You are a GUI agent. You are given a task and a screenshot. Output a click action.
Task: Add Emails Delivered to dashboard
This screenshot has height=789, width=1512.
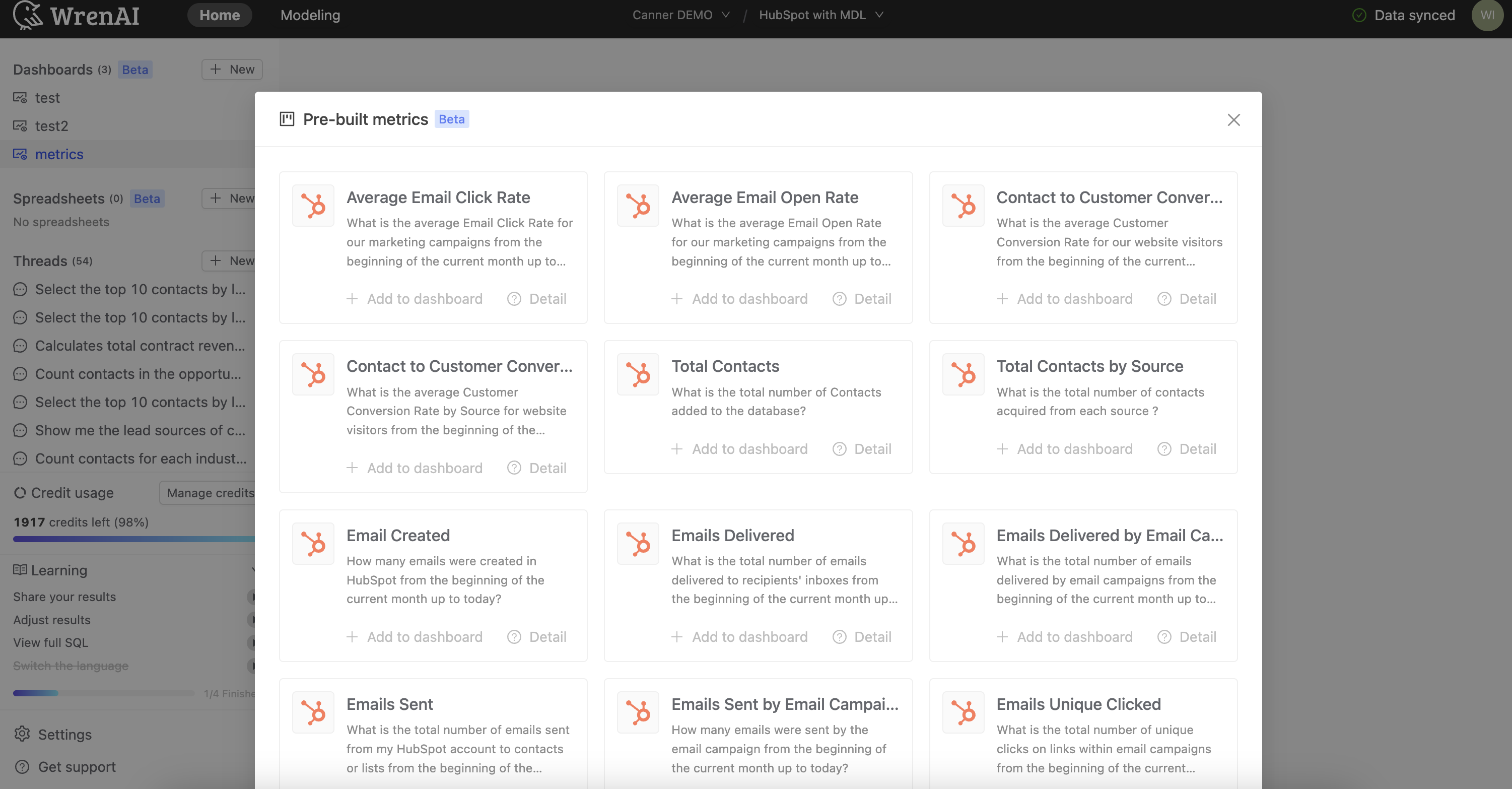tap(739, 637)
